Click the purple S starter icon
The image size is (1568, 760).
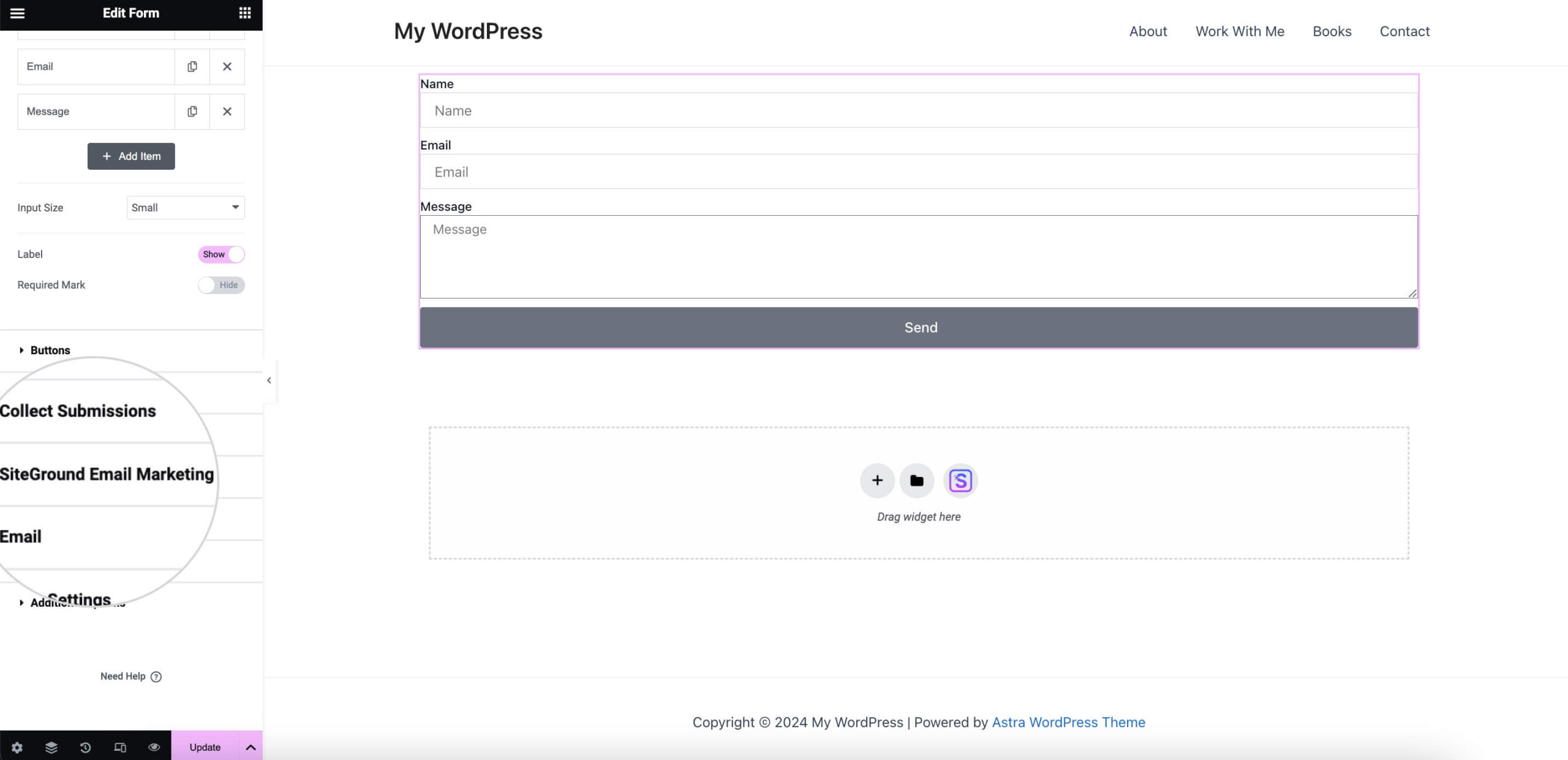[960, 481]
